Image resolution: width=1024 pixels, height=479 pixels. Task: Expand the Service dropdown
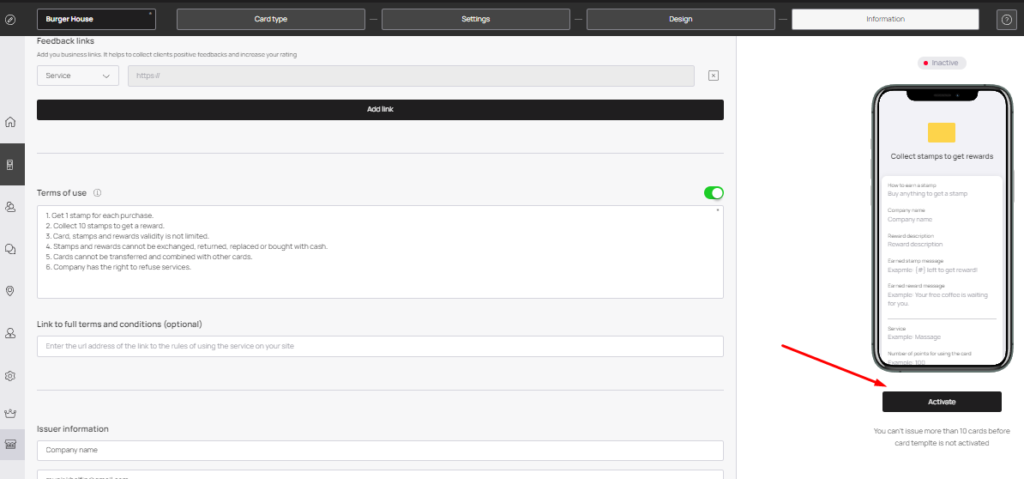tap(78, 76)
